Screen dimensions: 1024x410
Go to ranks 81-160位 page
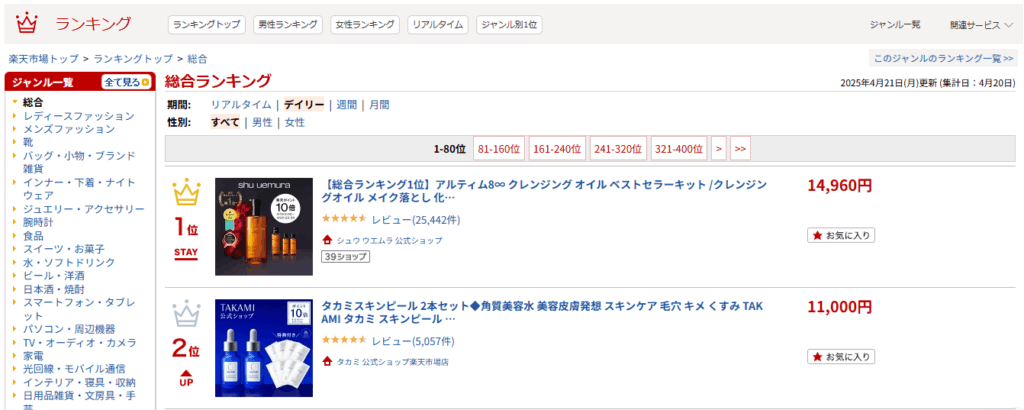tap(499, 149)
